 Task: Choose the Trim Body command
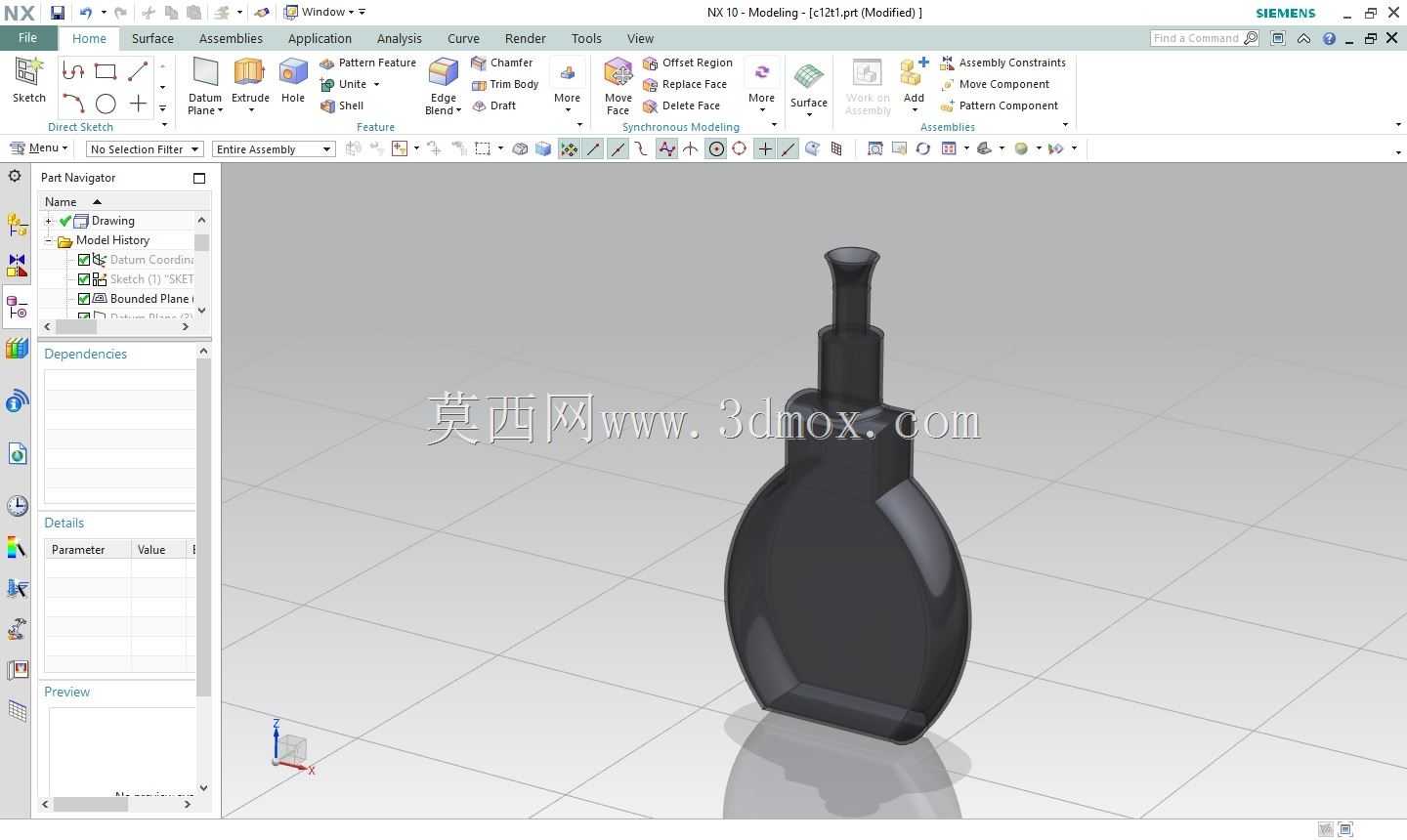coord(505,84)
